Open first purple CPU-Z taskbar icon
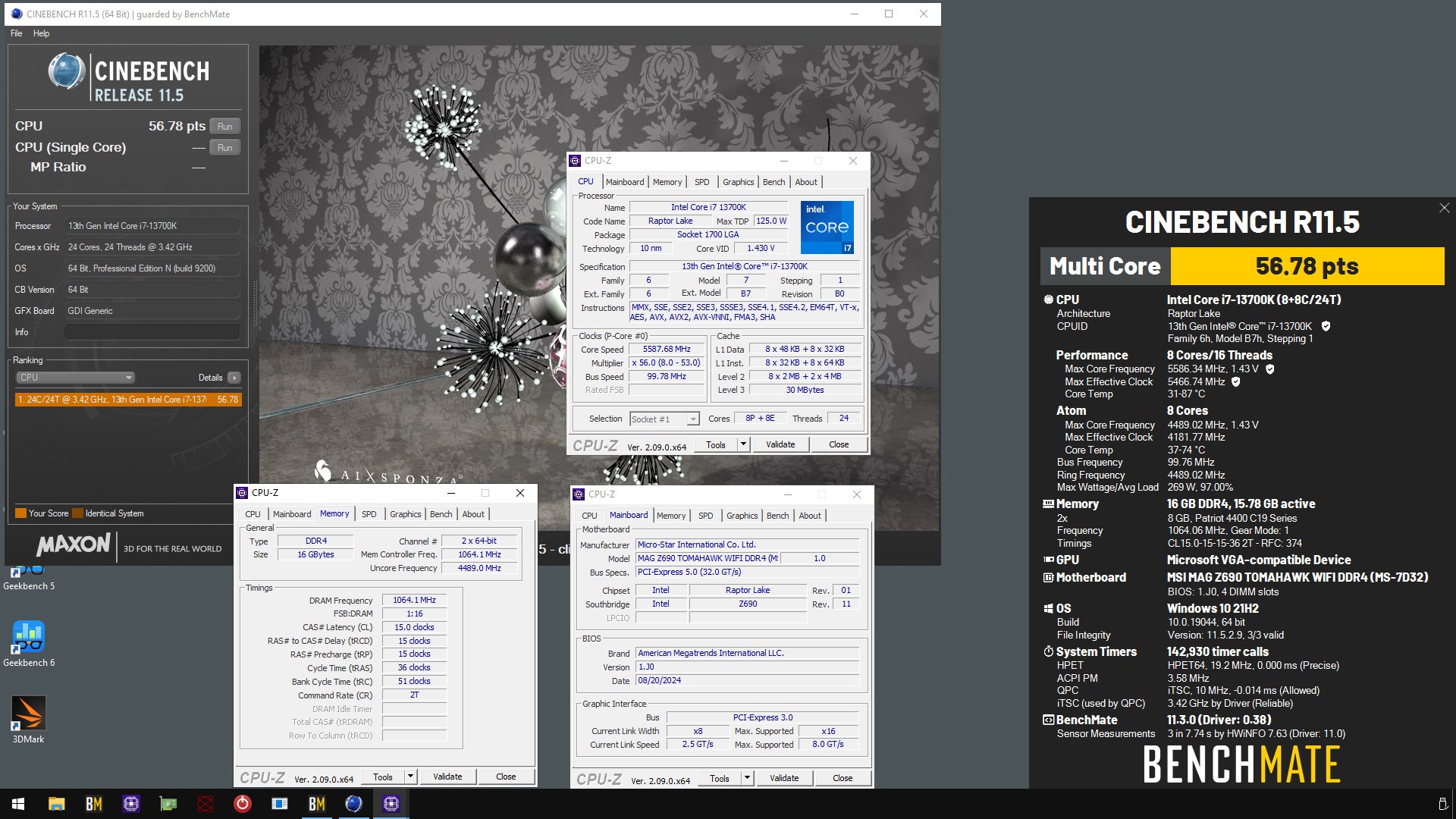Viewport: 1456px width, 819px height. (x=130, y=804)
